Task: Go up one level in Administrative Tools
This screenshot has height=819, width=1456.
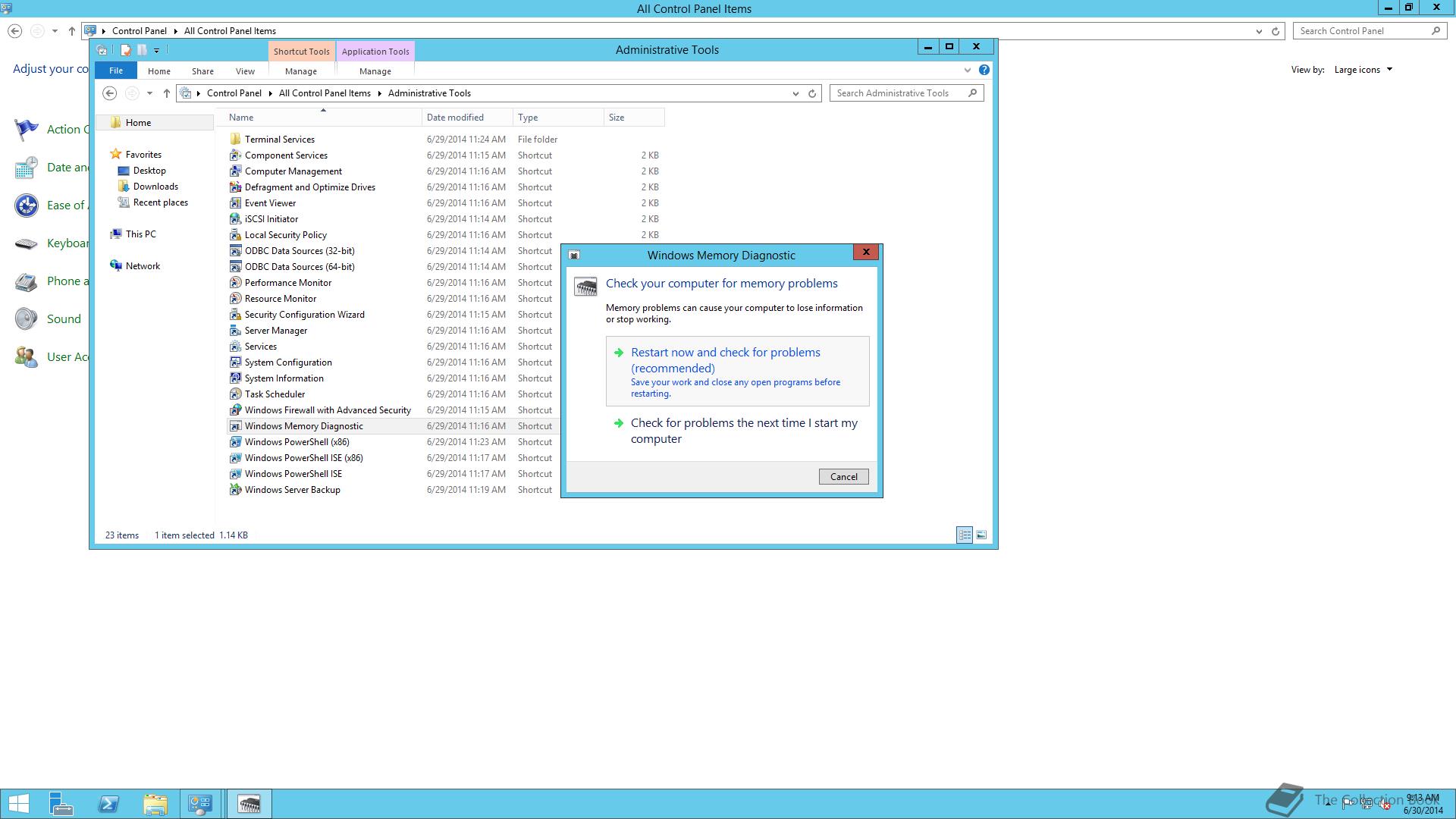Action: point(167,93)
